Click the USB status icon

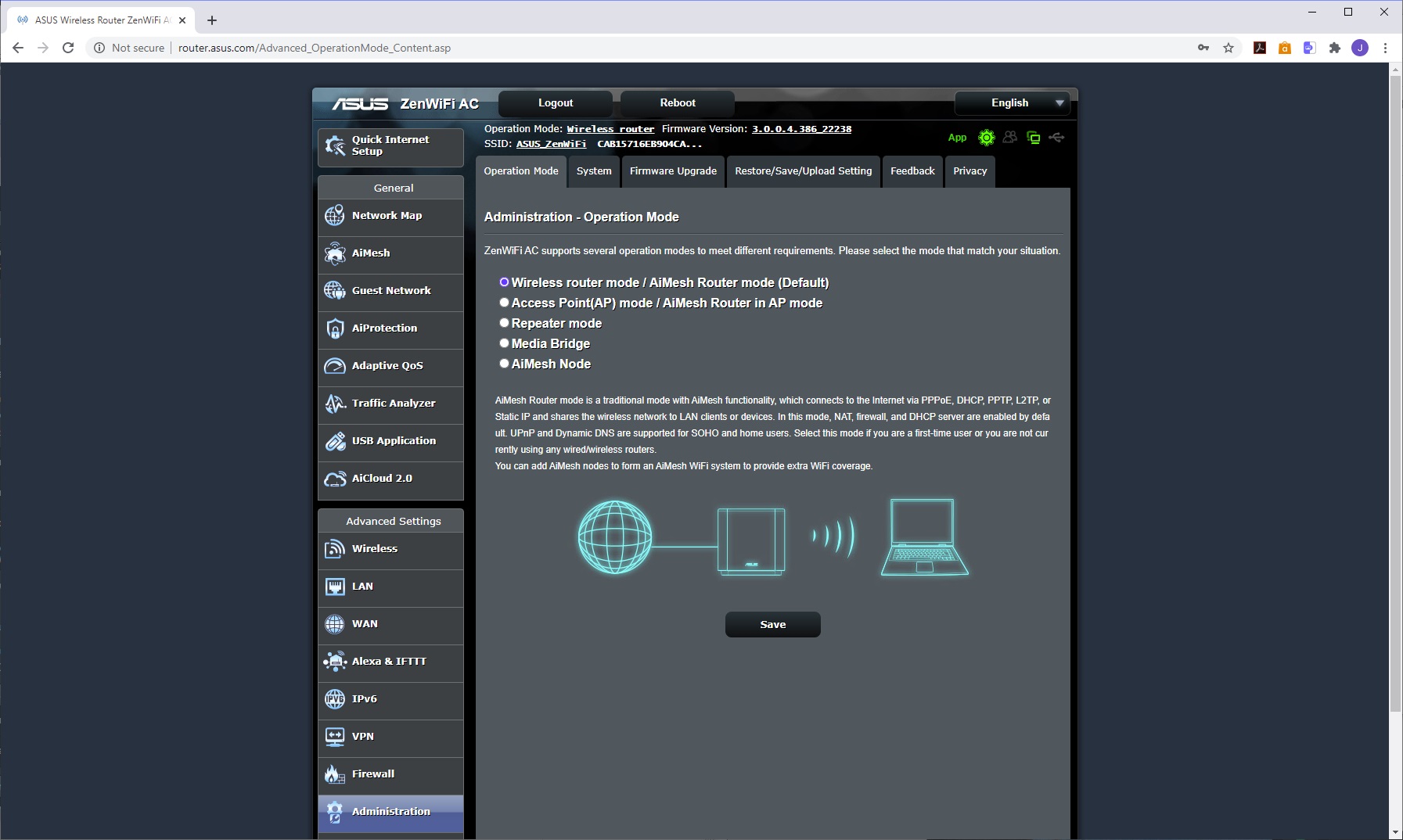(1056, 138)
